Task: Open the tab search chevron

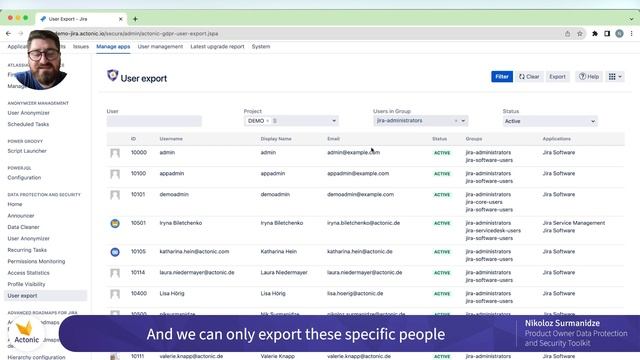Action: pos(631,19)
